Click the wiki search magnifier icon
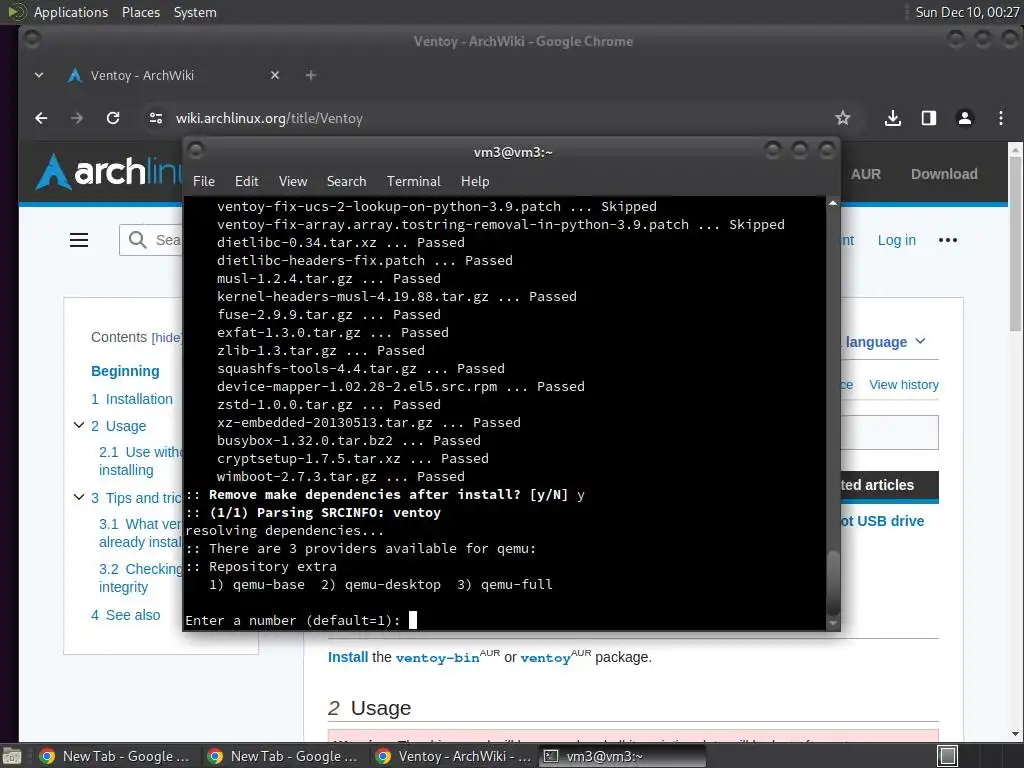 [x=137, y=240]
